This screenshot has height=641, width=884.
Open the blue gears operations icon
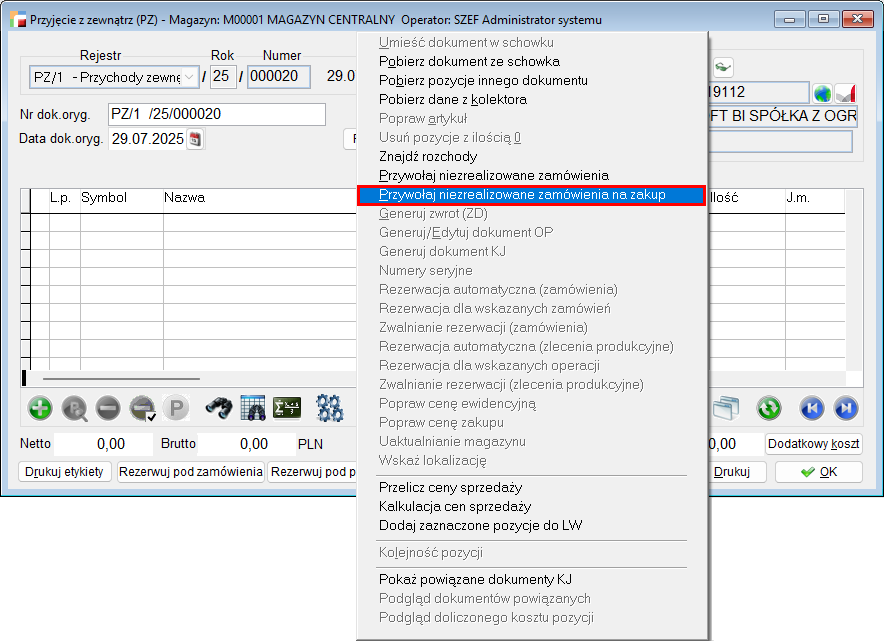pos(330,408)
